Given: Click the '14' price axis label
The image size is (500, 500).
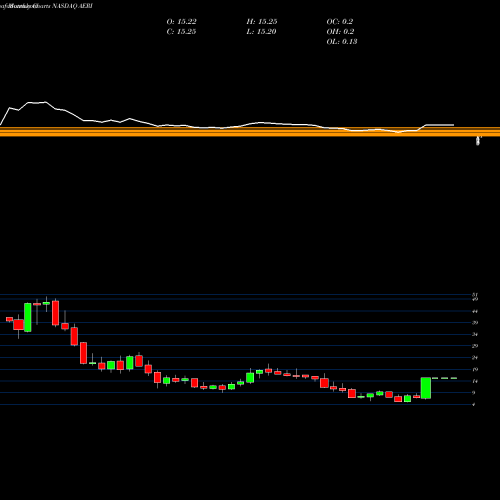Looking at the screenshot, I should [x=475, y=381].
